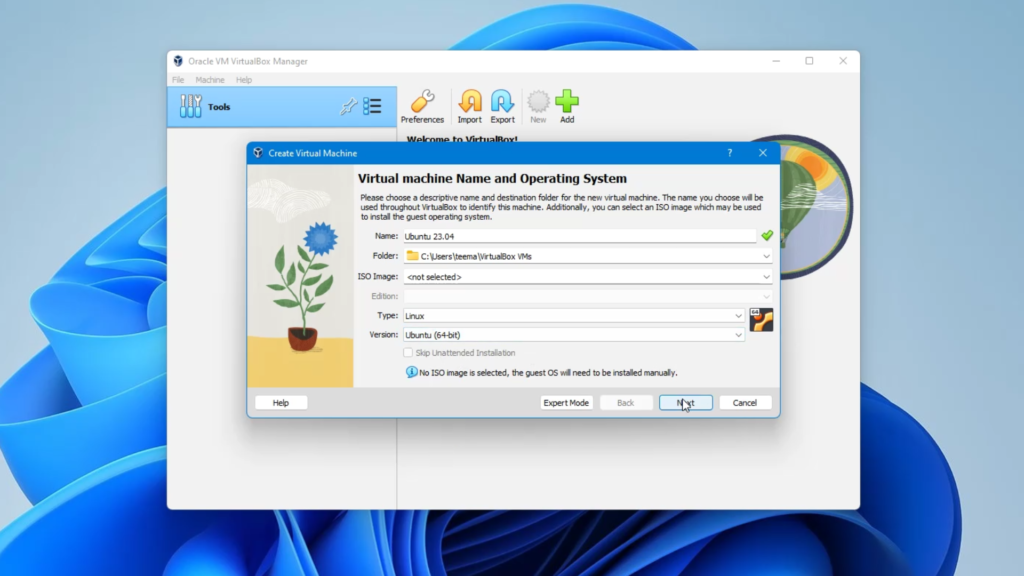Open the Machine menu
Image resolution: width=1024 pixels, height=576 pixels.
pyautogui.click(x=210, y=80)
